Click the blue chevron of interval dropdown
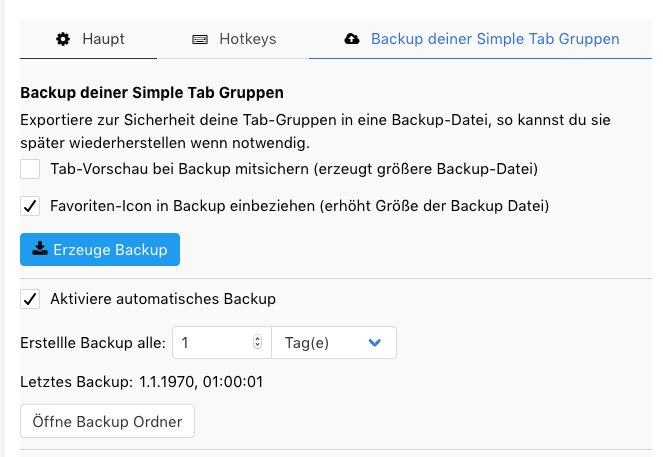Screen dimensions: 663x457 (375, 342)
